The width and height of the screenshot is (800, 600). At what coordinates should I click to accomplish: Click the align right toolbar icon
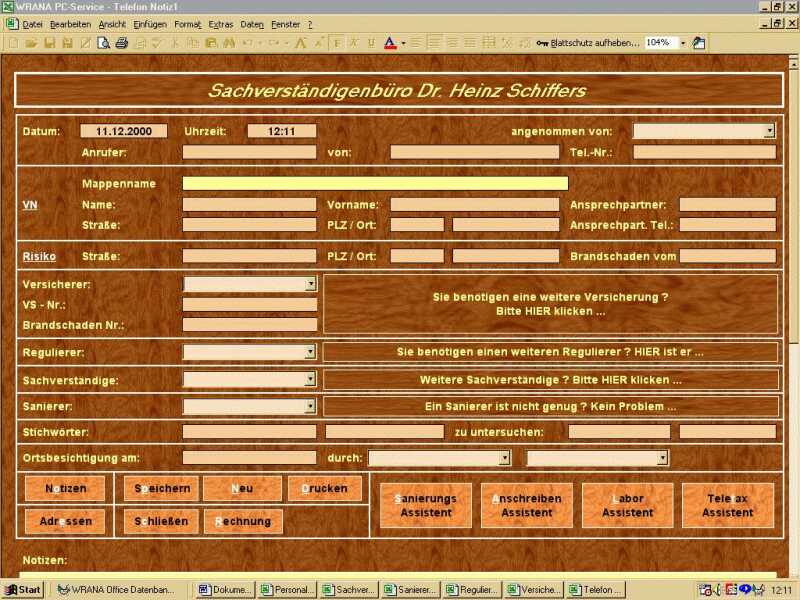click(x=452, y=43)
